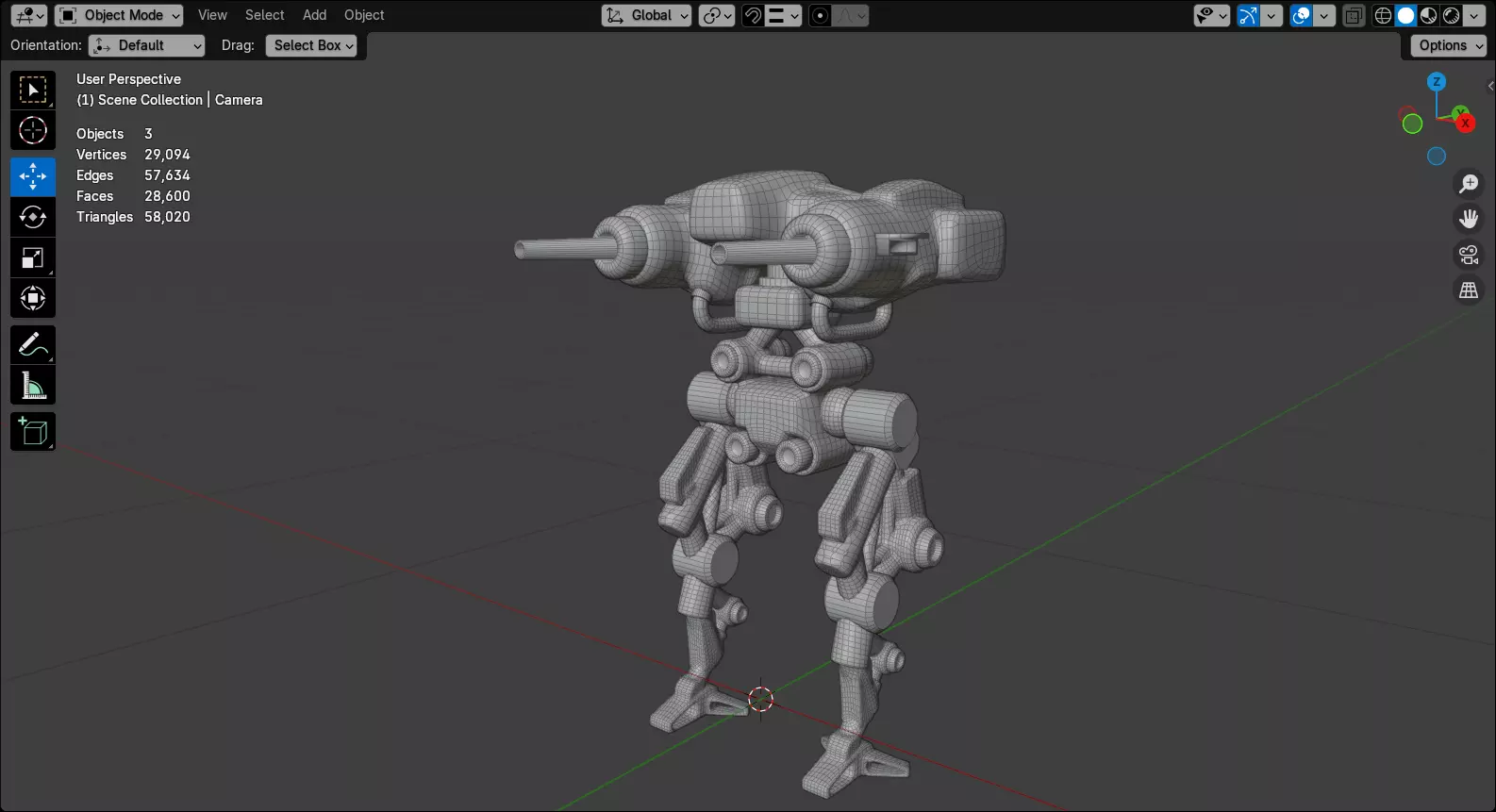Open the proportional editing falloff dropdown
The height and width of the screenshot is (812, 1496).
click(851, 15)
